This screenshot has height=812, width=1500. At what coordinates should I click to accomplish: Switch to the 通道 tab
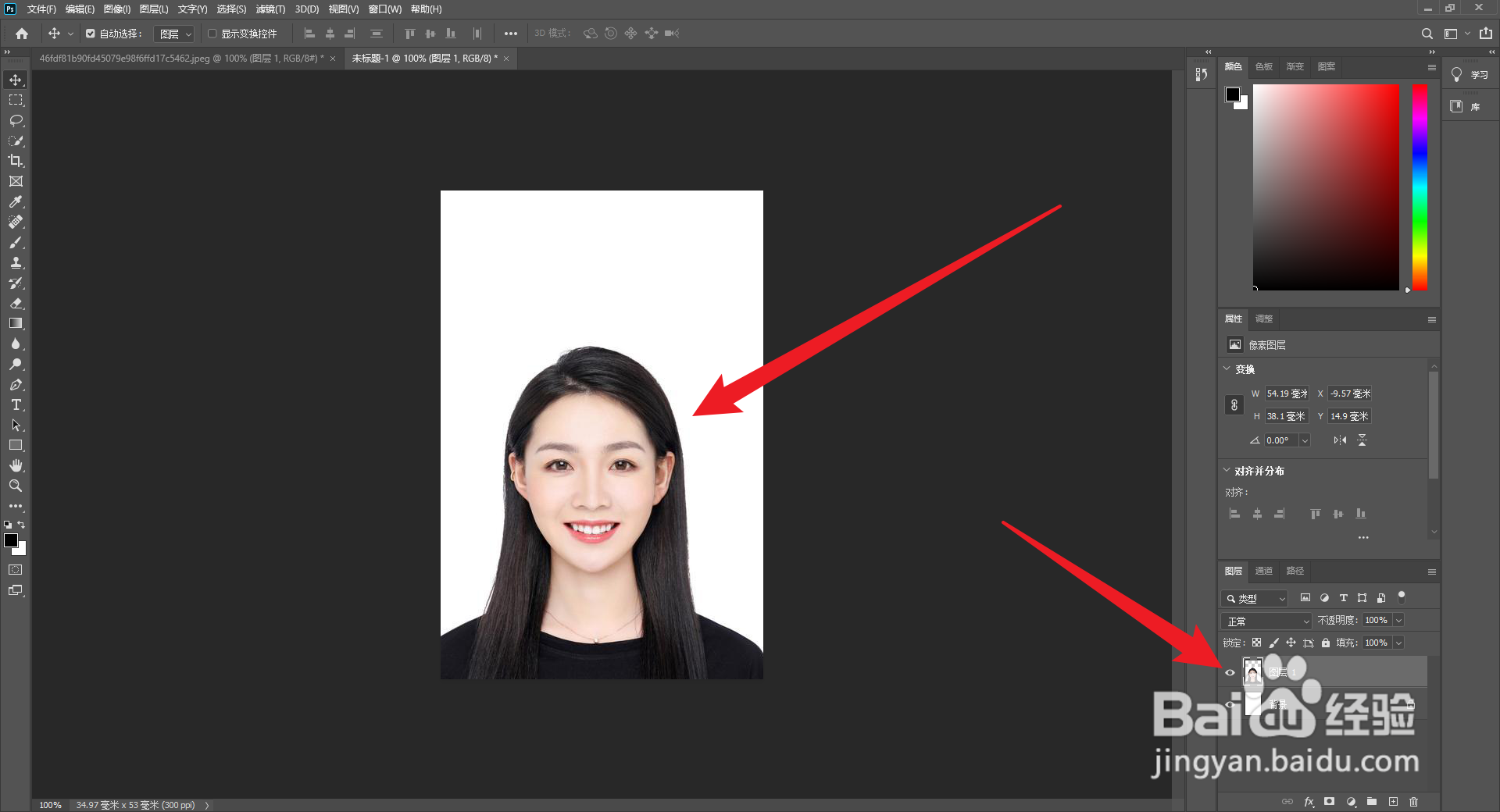(1263, 571)
